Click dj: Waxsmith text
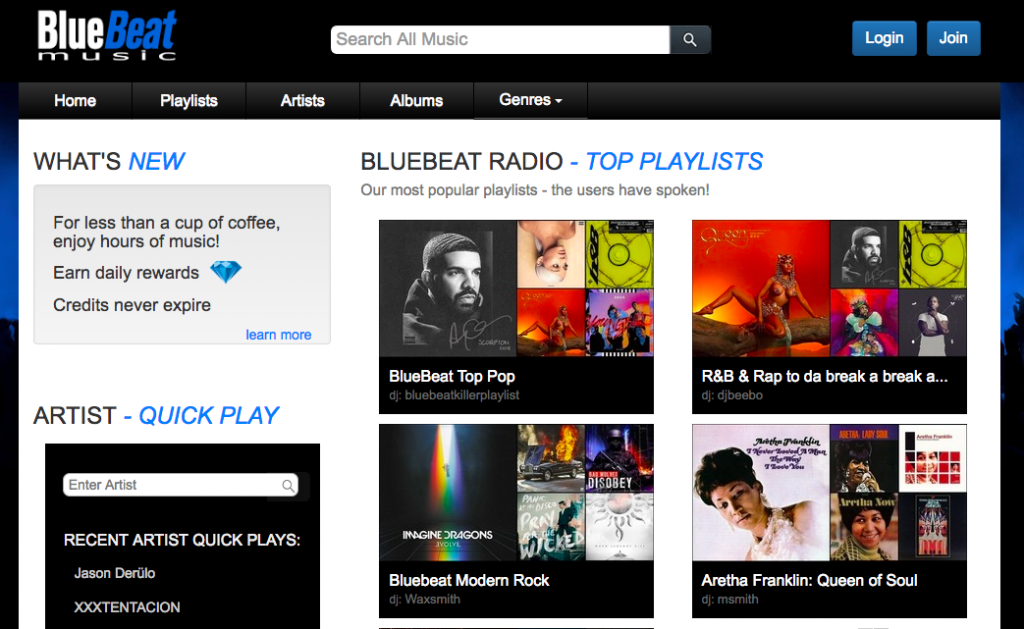The image size is (1024, 629). point(424,599)
